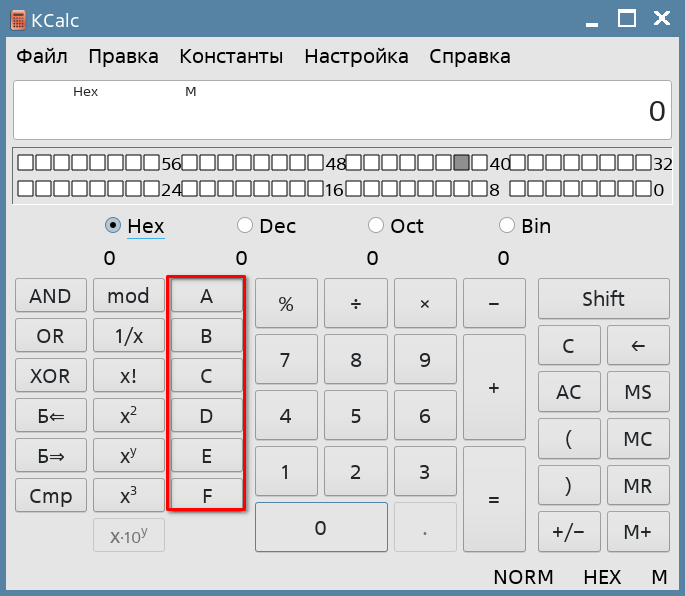685x596 pixels.
Task: Select the Bin radio button
Action: coord(507,226)
